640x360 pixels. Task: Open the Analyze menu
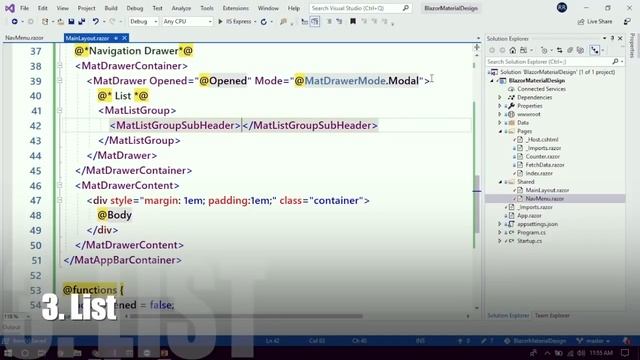[x=181, y=8]
